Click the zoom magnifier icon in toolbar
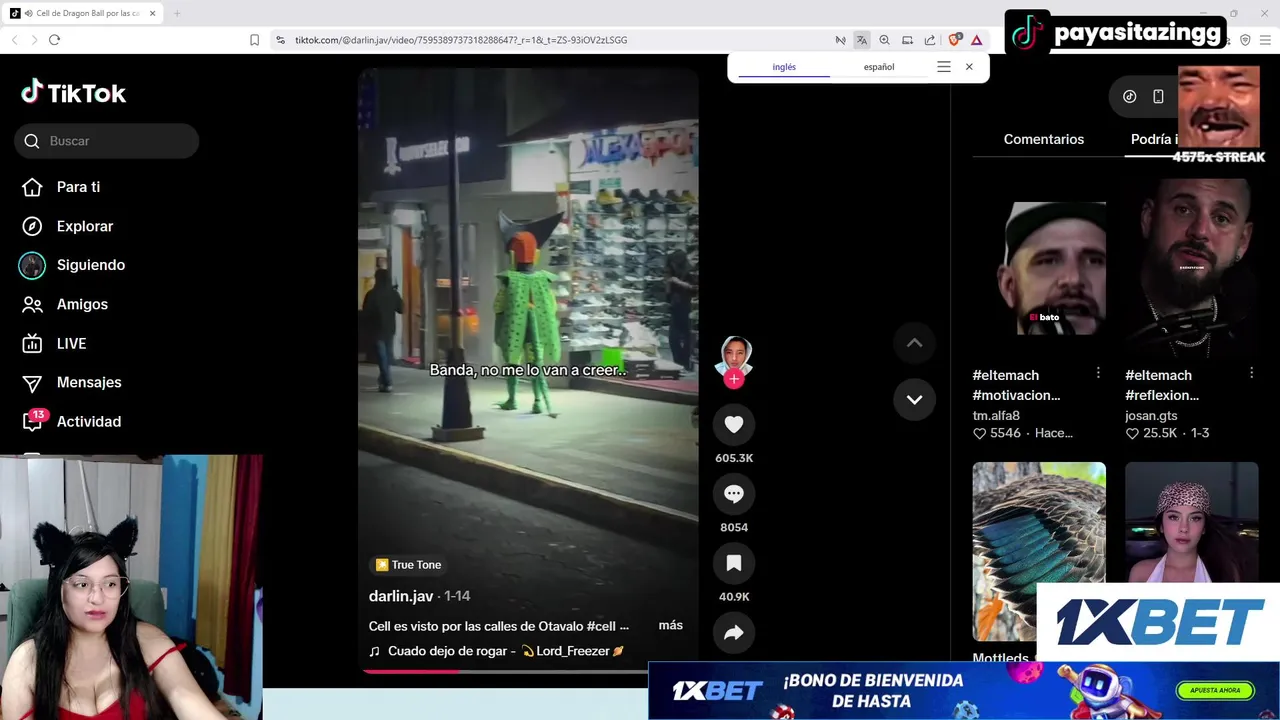The width and height of the screenshot is (1280, 720). tap(884, 40)
